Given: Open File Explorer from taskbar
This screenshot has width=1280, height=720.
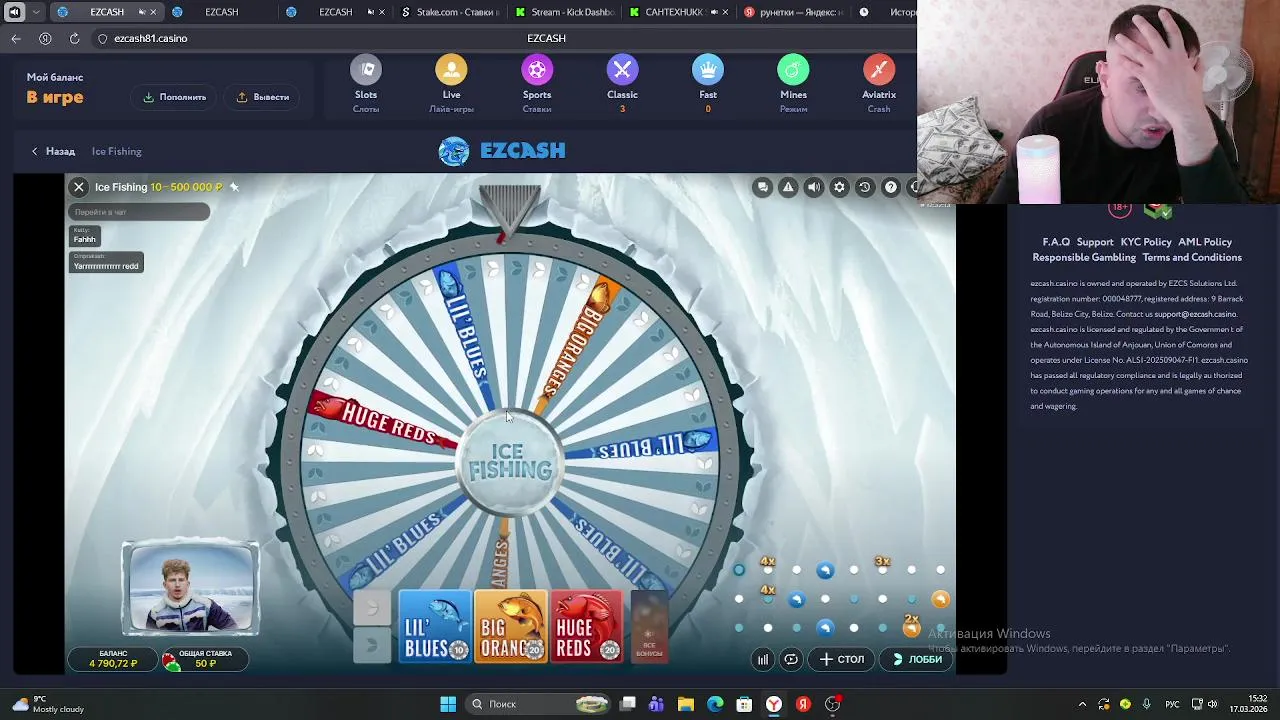Looking at the screenshot, I should tap(686, 704).
